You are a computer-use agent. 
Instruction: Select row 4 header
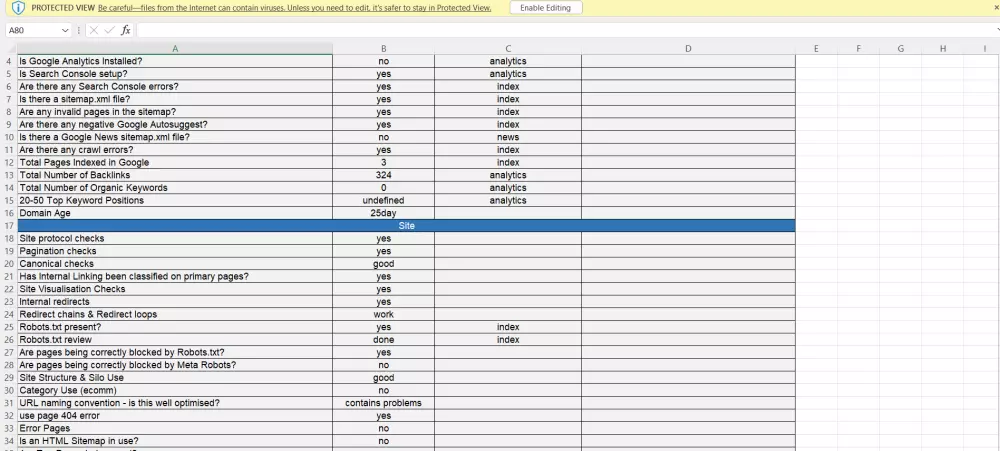[8, 61]
